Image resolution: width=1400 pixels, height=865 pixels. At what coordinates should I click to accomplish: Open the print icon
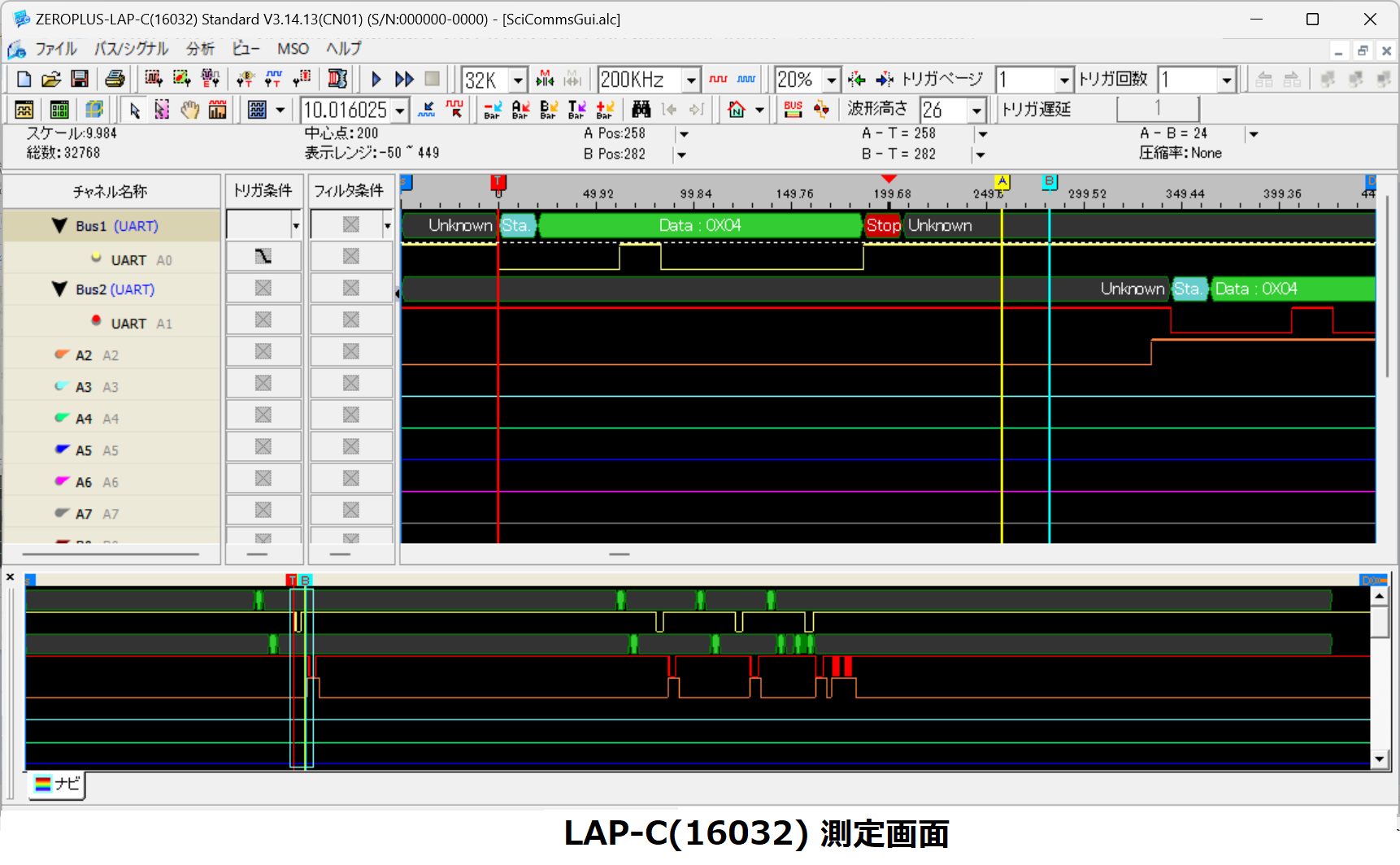(x=115, y=79)
